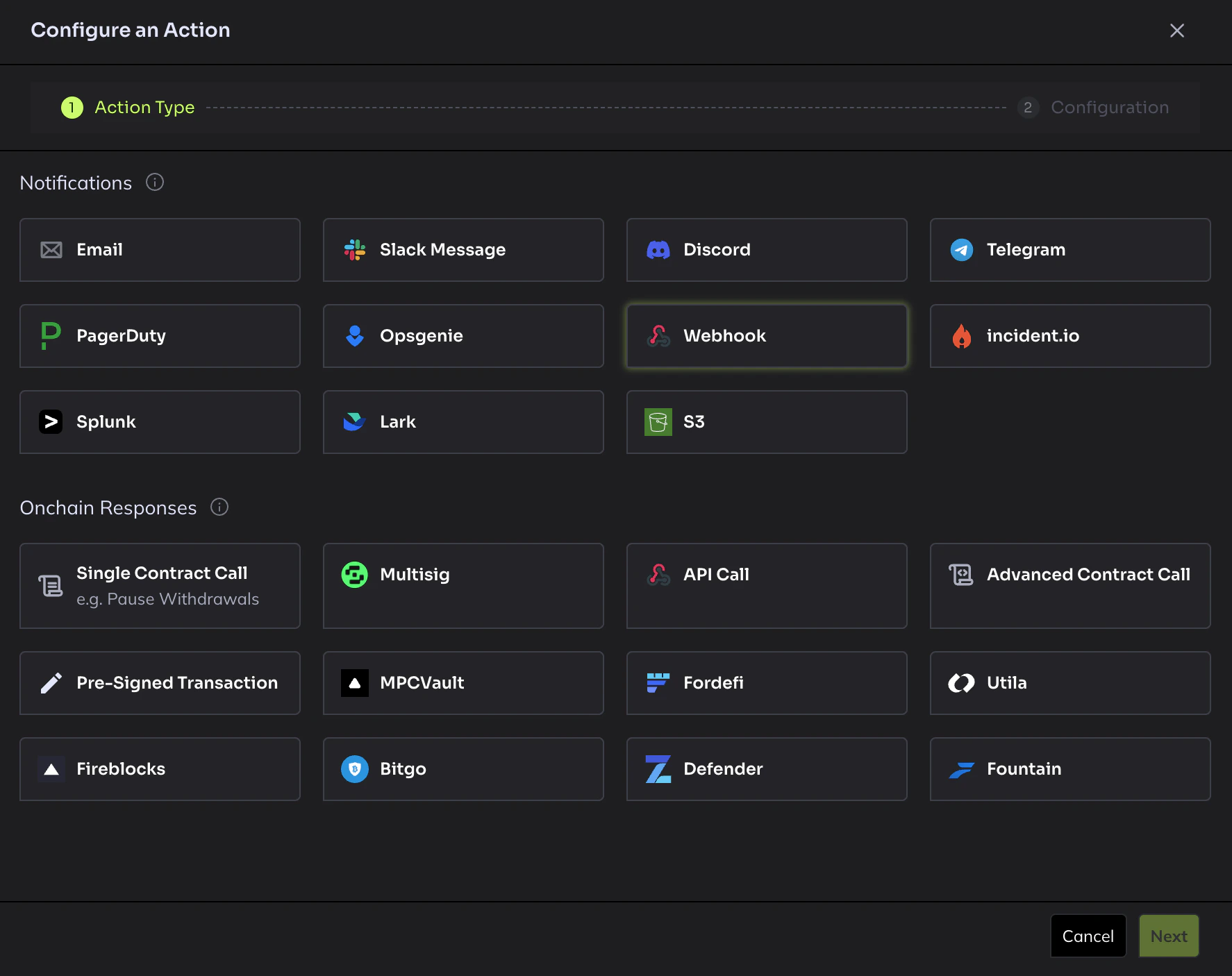Open the Onchain Responses info icon
This screenshot has height=976, width=1232.
(x=219, y=507)
